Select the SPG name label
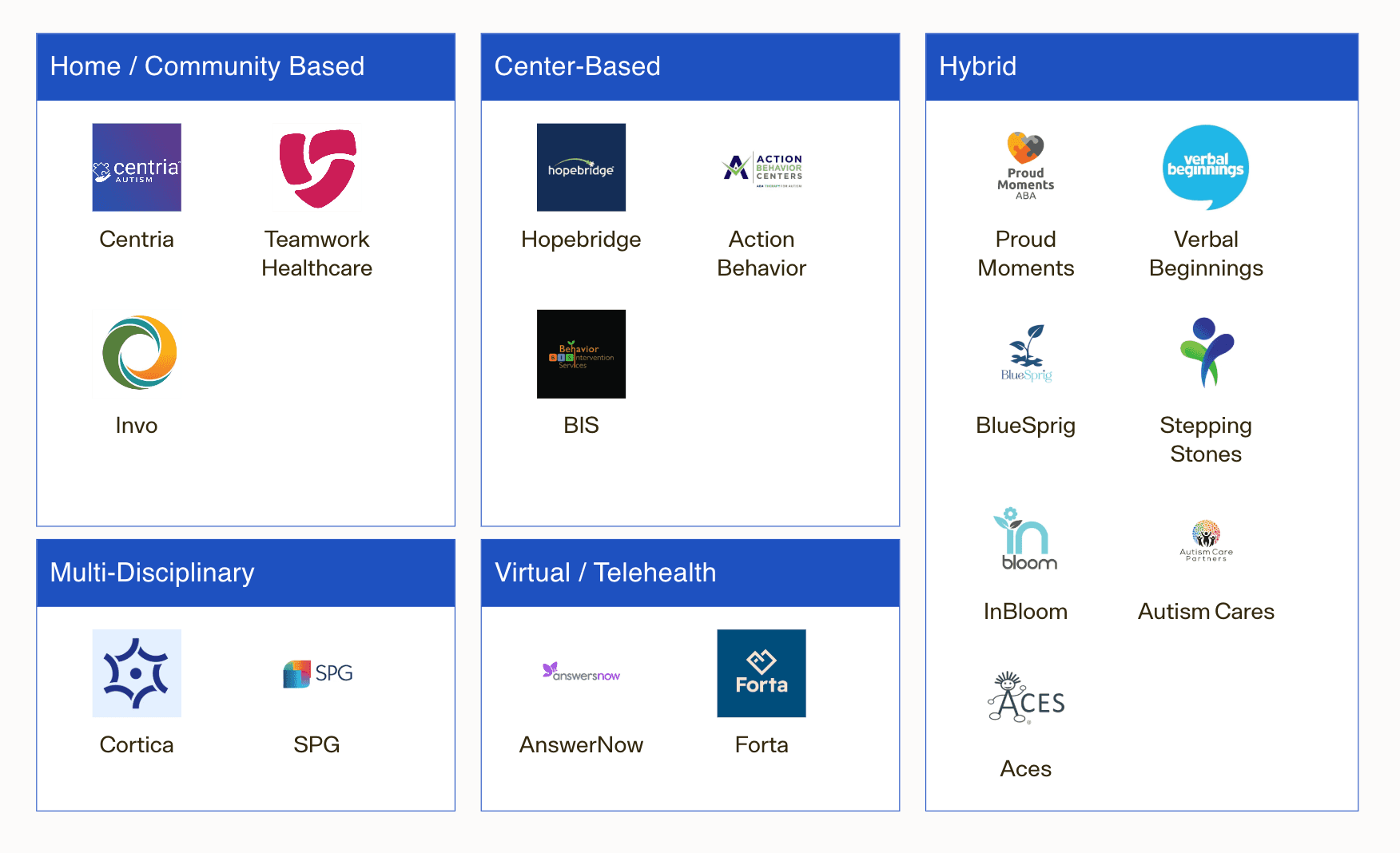 click(317, 744)
